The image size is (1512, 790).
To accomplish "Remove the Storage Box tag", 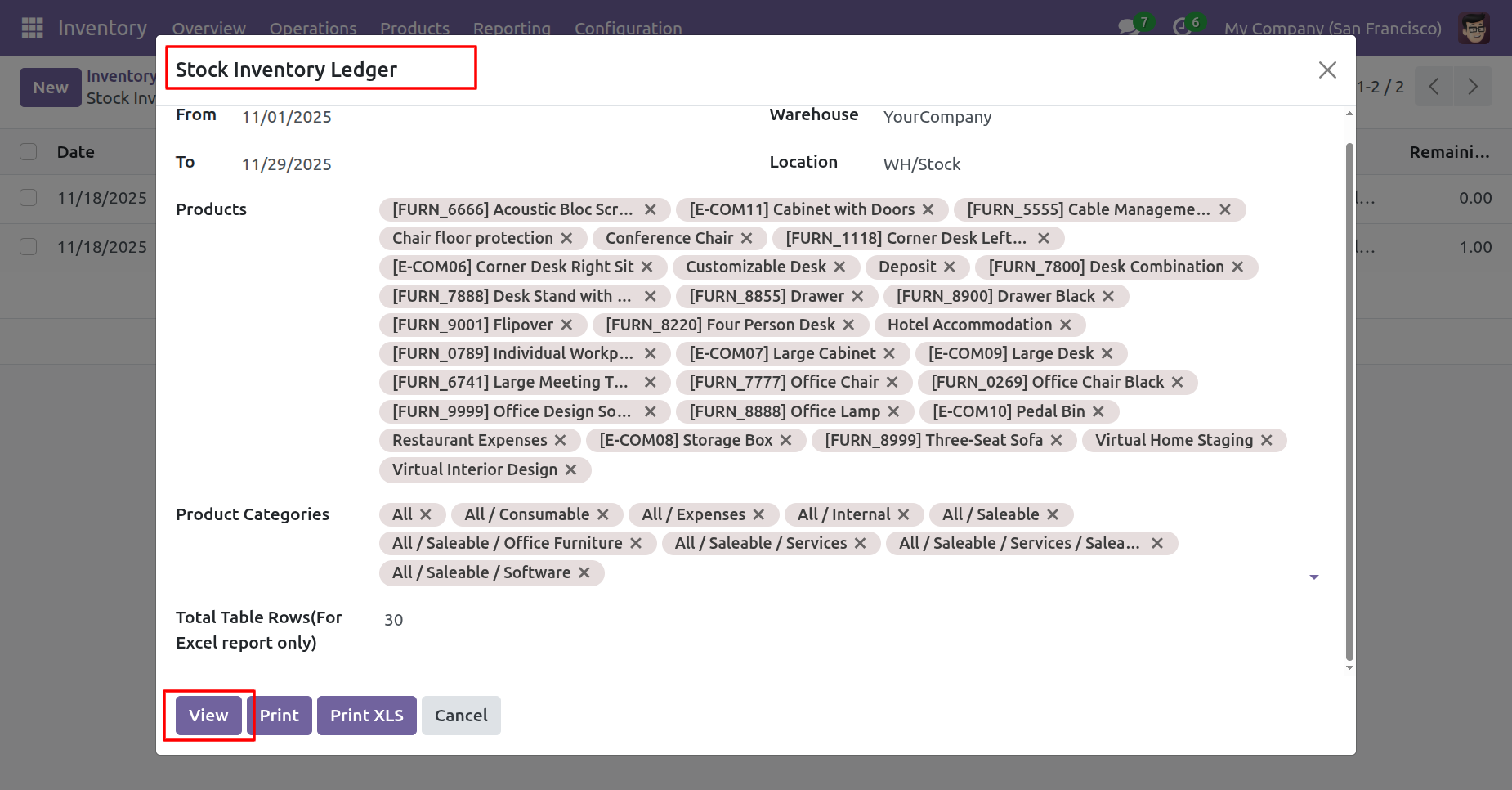I will click(785, 441).
